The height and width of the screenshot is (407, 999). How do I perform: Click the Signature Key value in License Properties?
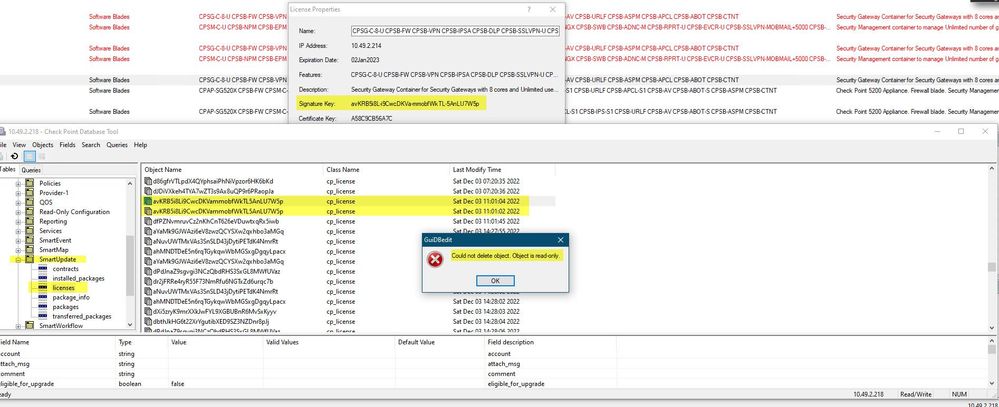[x=414, y=103]
